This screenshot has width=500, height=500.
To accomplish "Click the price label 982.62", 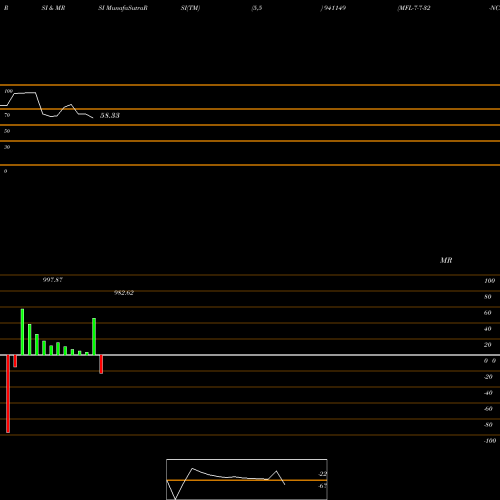I will 124,293.
